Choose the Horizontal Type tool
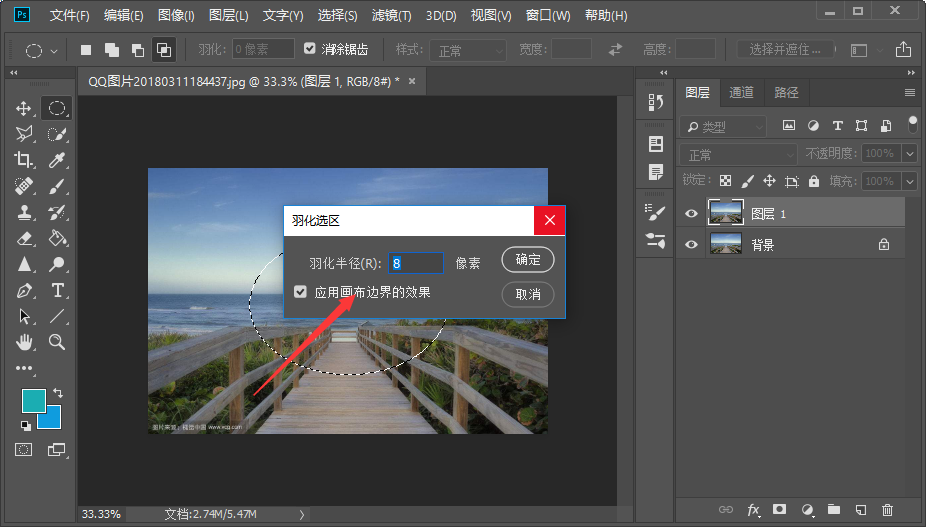The width and height of the screenshot is (926, 527). pyautogui.click(x=57, y=290)
